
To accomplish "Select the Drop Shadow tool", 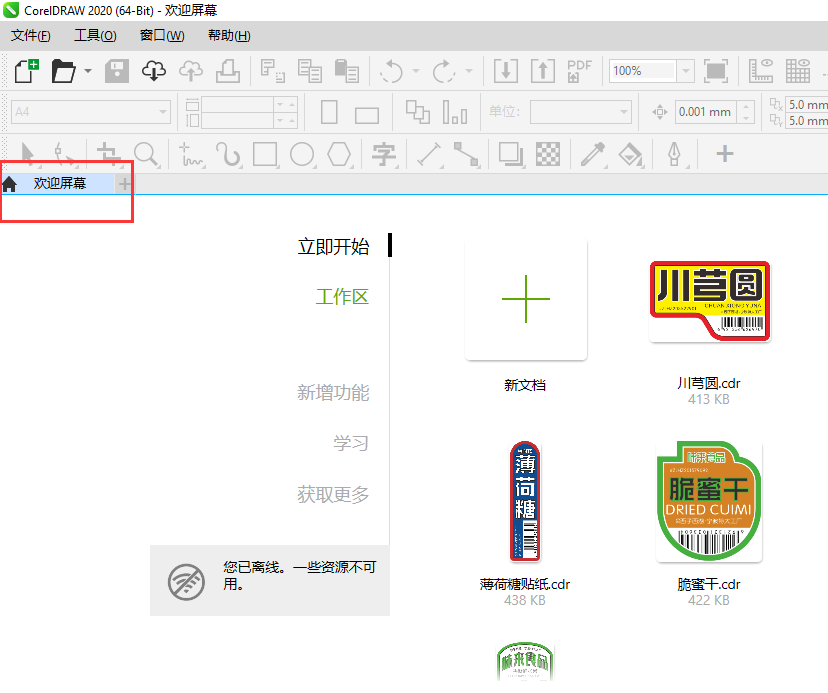I will (x=511, y=154).
